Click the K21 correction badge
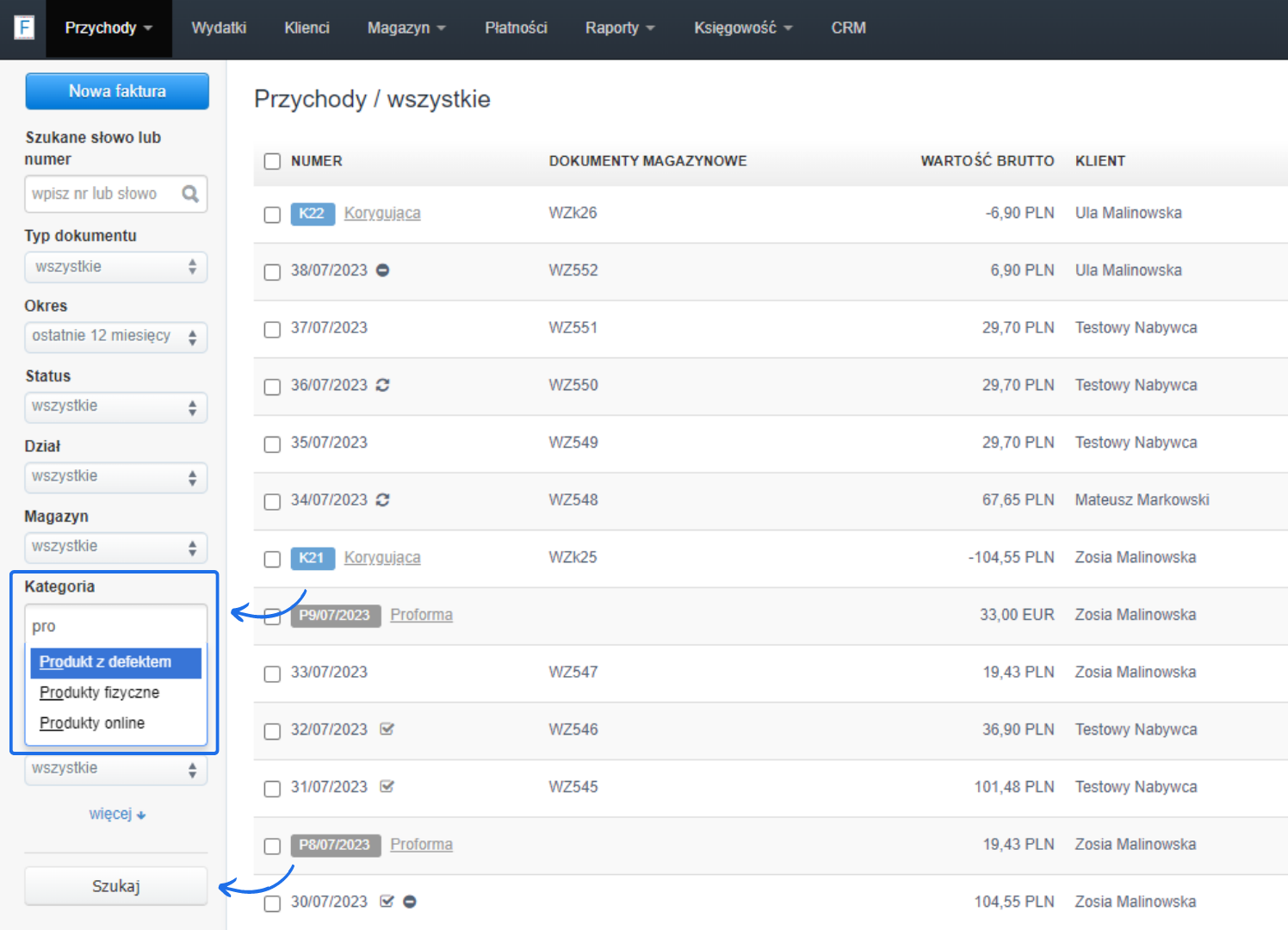Image resolution: width=1288 pixels, height=930 pixels. click(x=312, y=558)
